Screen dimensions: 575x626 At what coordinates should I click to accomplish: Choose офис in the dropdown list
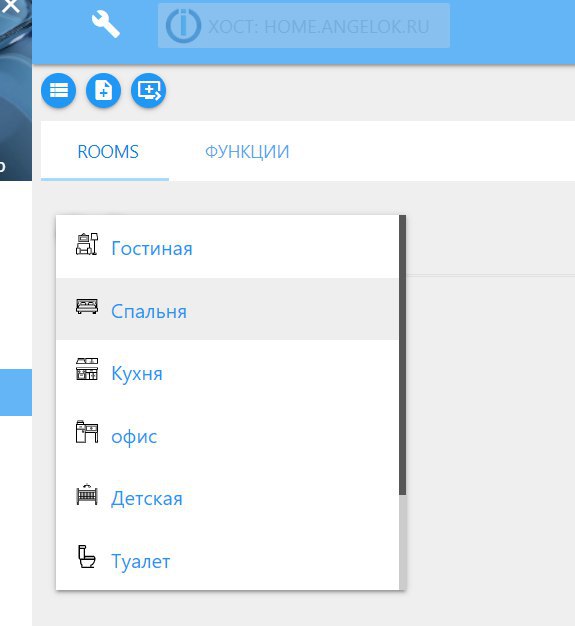tap(227, 434)
